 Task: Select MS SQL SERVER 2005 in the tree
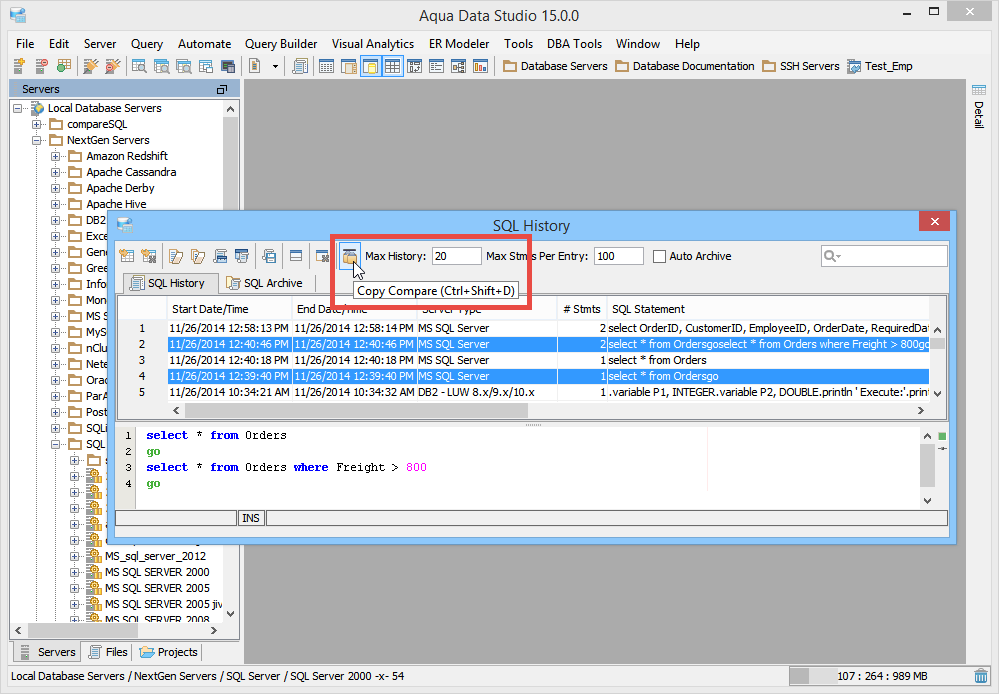(x=157, y=588)
